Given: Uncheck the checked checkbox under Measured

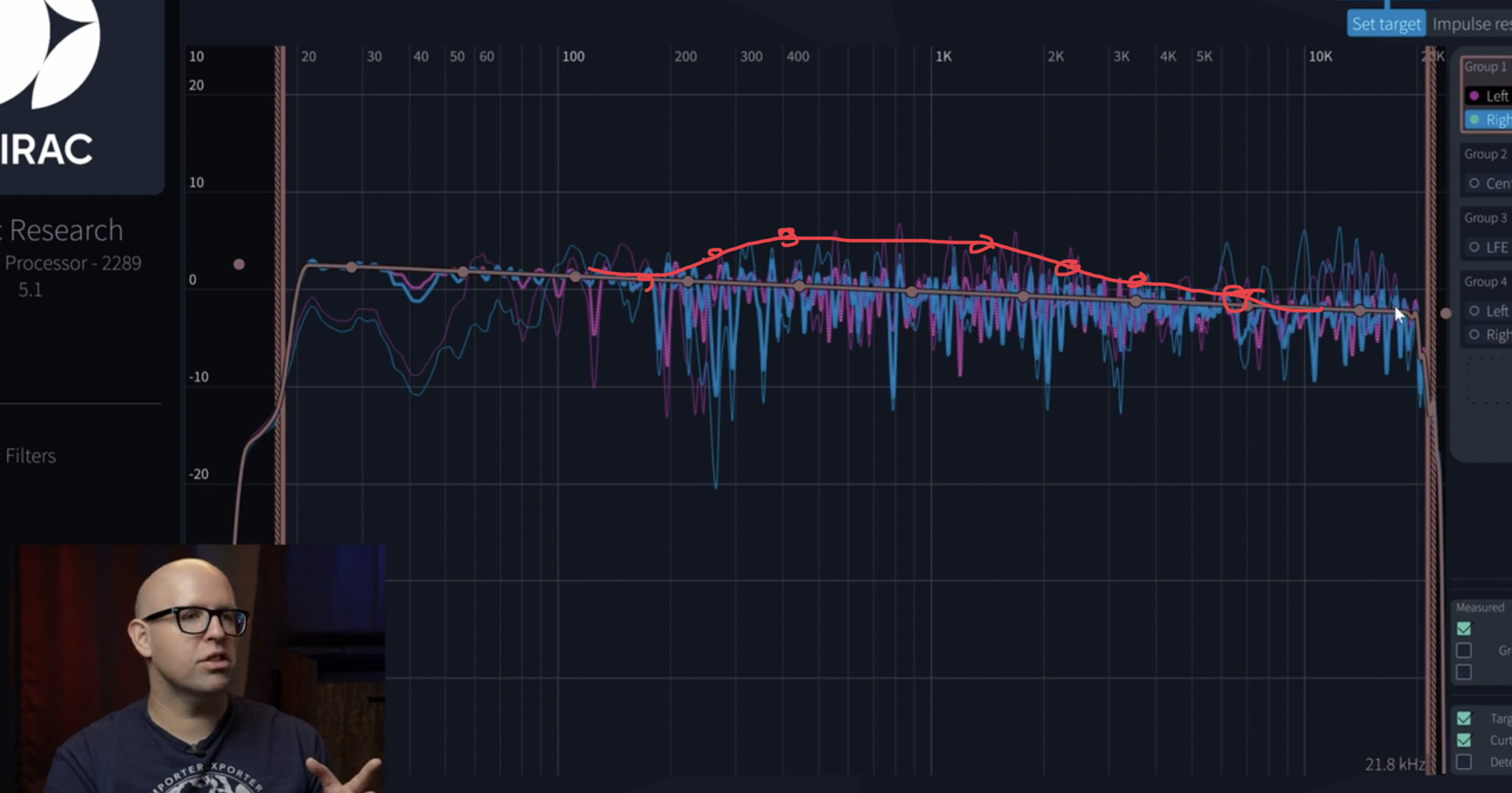Looking at the screenshot, I should [1464, 628].
